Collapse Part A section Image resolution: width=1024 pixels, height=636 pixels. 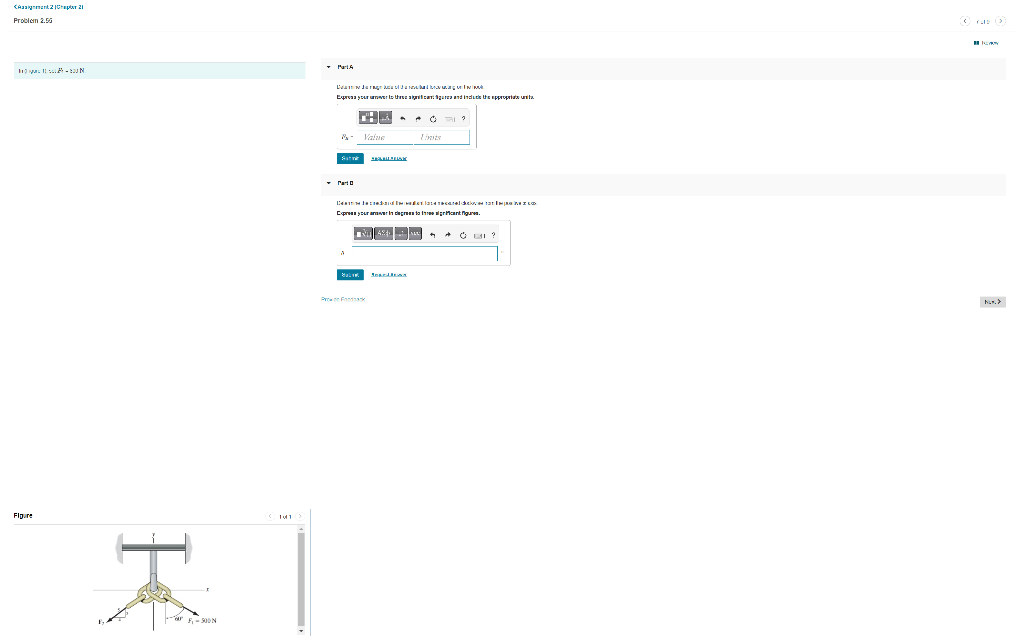coord(328,67)
